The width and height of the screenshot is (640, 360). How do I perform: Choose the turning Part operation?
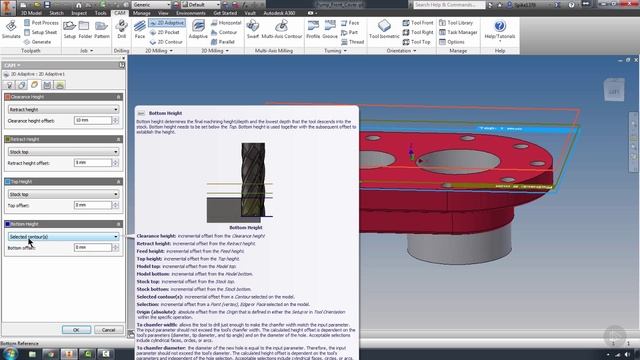349,32
